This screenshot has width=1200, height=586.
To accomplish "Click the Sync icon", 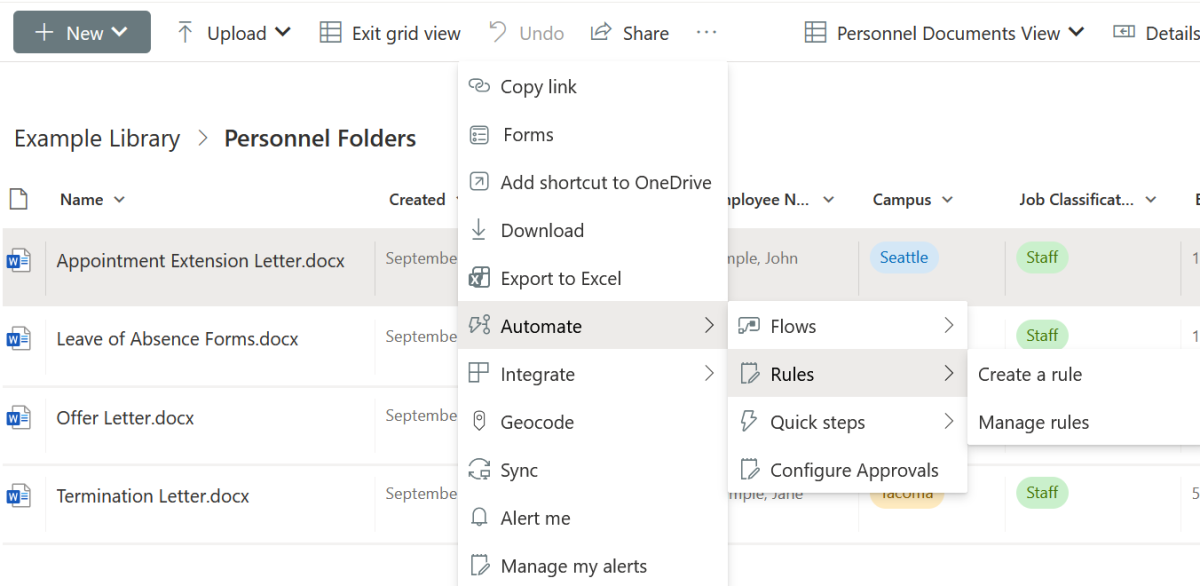I will pos(481,470).
